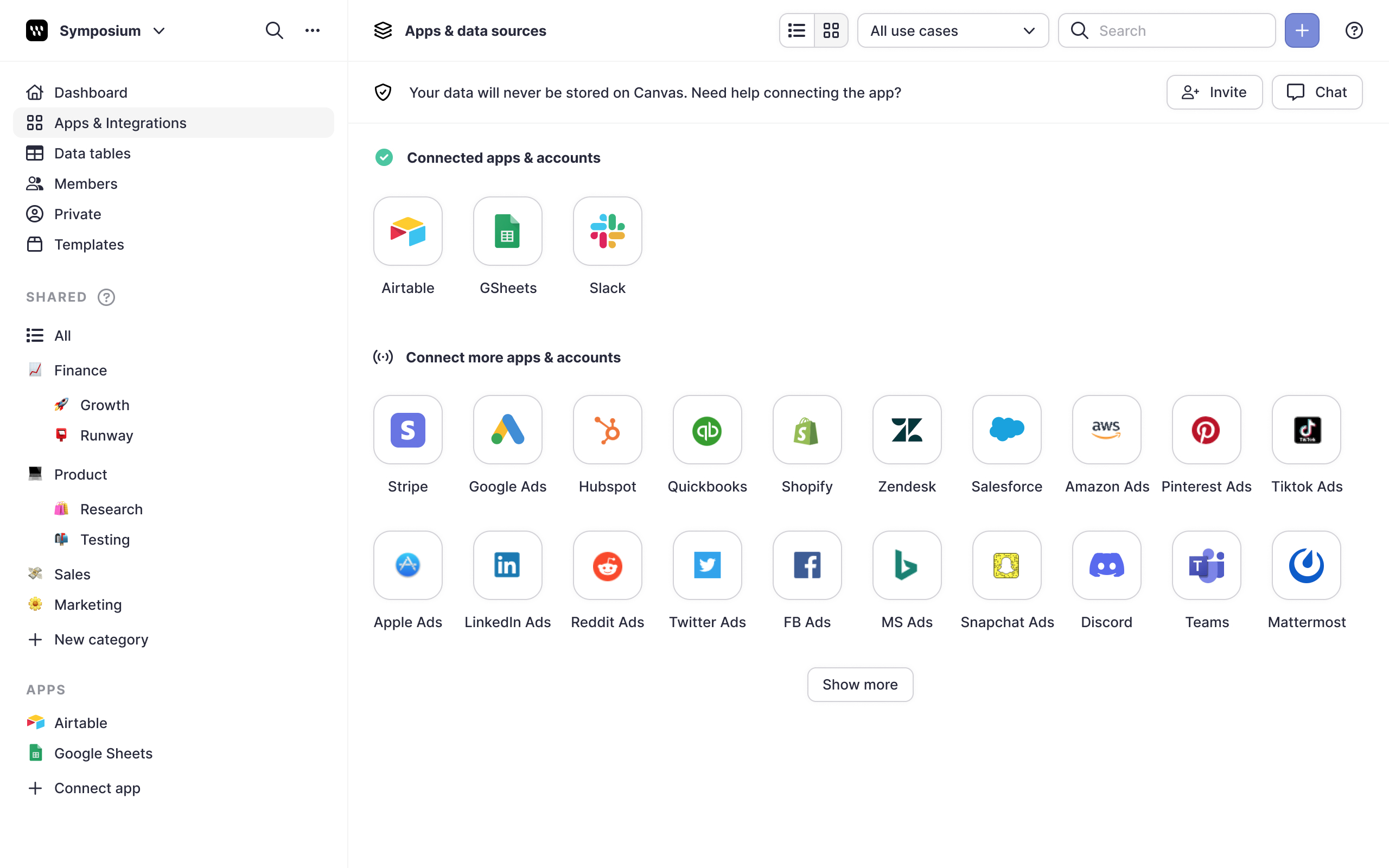Viewport: 1389px width, 868px height.
Task: Open Private in sidebar
Action: [x=173, y=214]
